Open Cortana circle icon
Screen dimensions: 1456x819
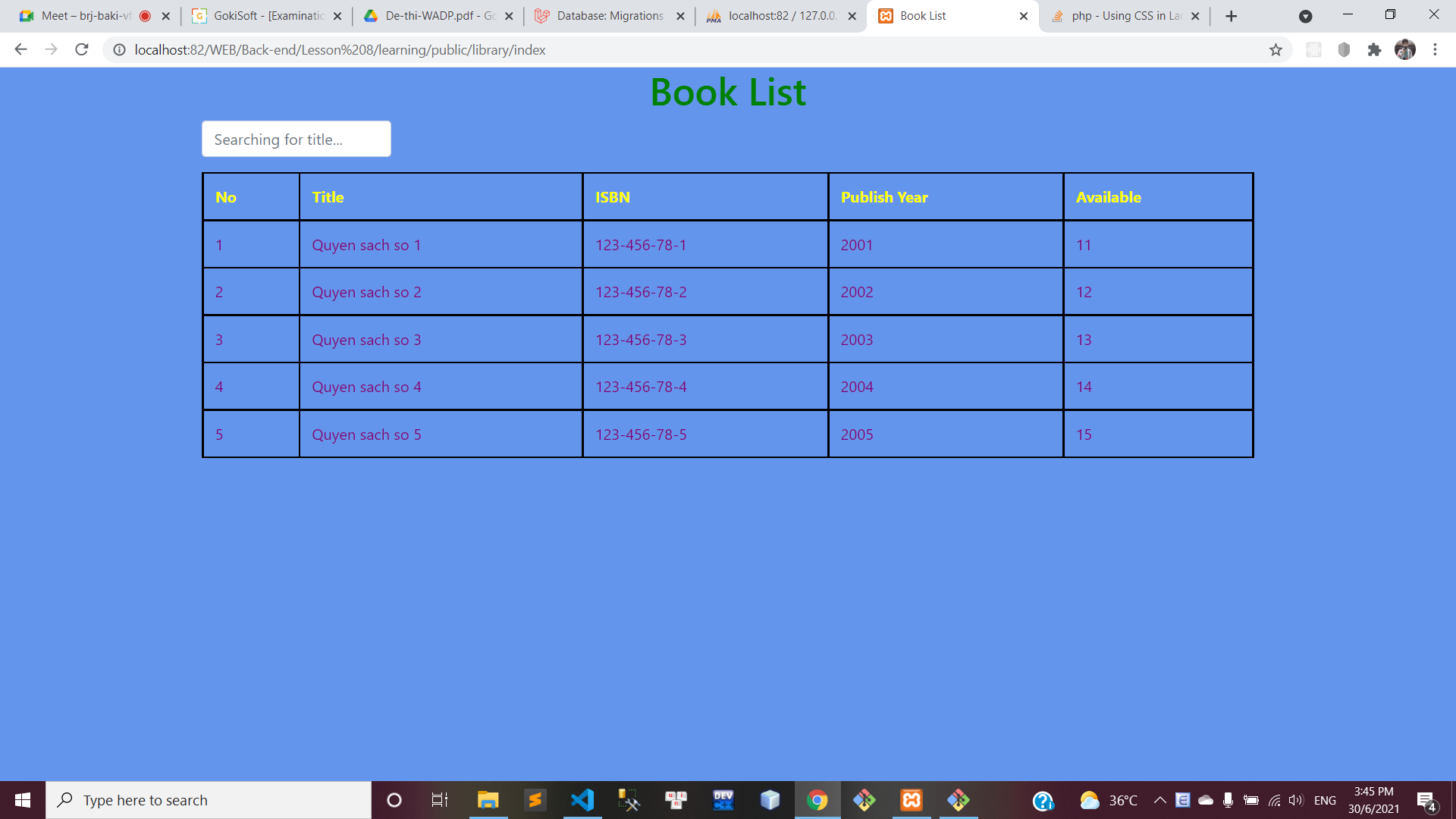394,800
